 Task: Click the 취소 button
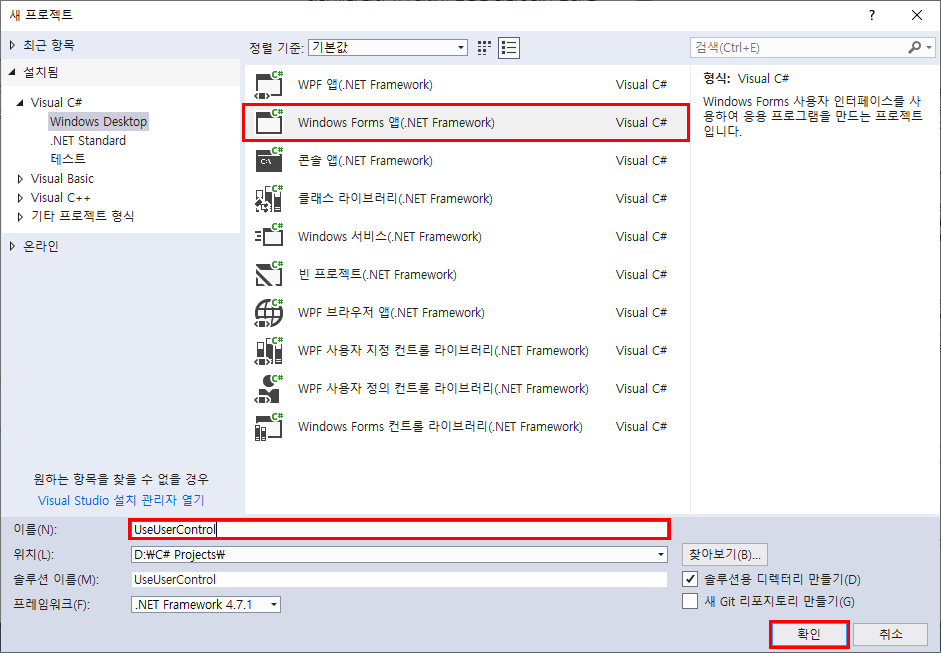891,634
